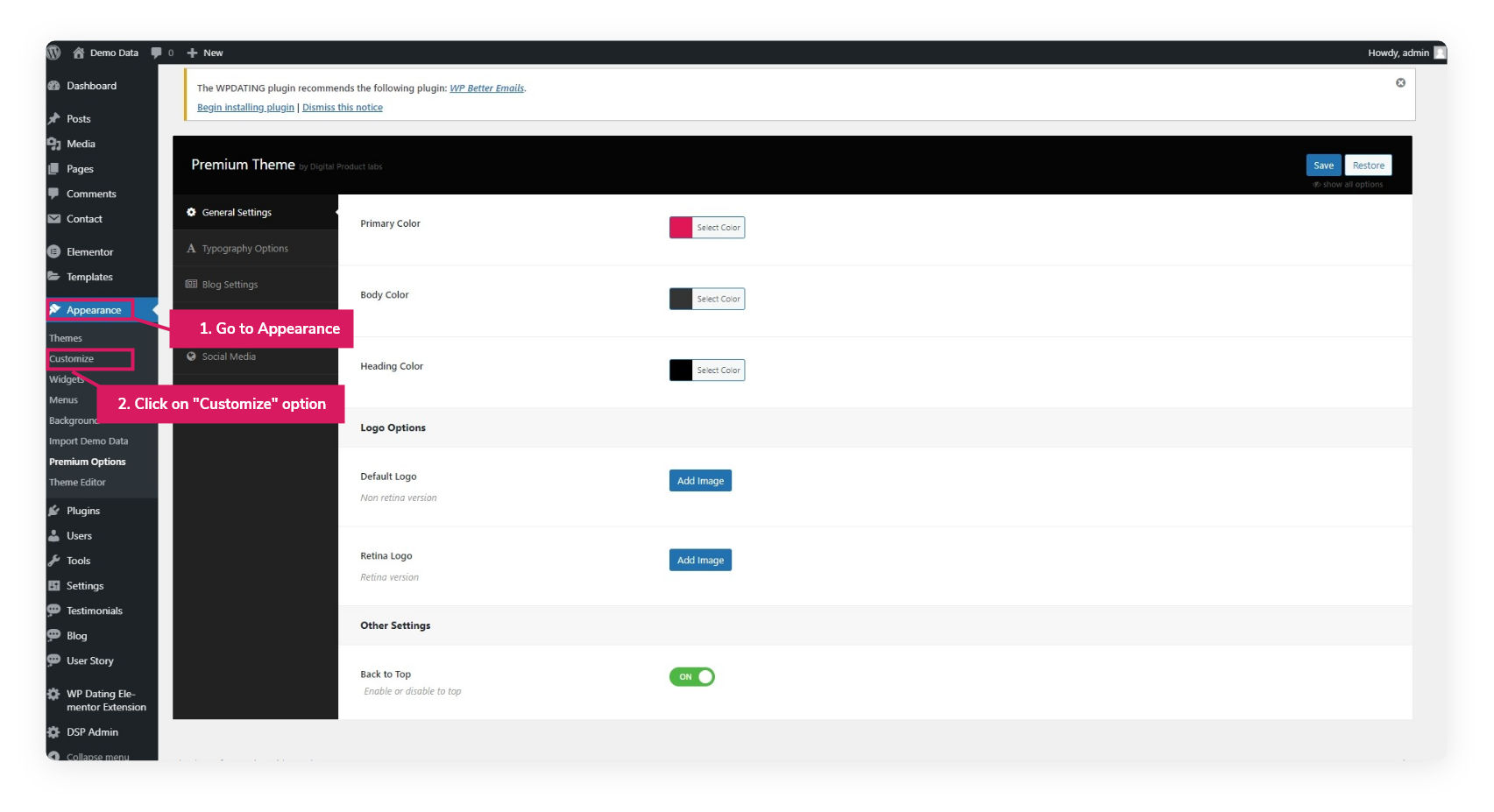Click the User Story icon

[x=54, y=660]
